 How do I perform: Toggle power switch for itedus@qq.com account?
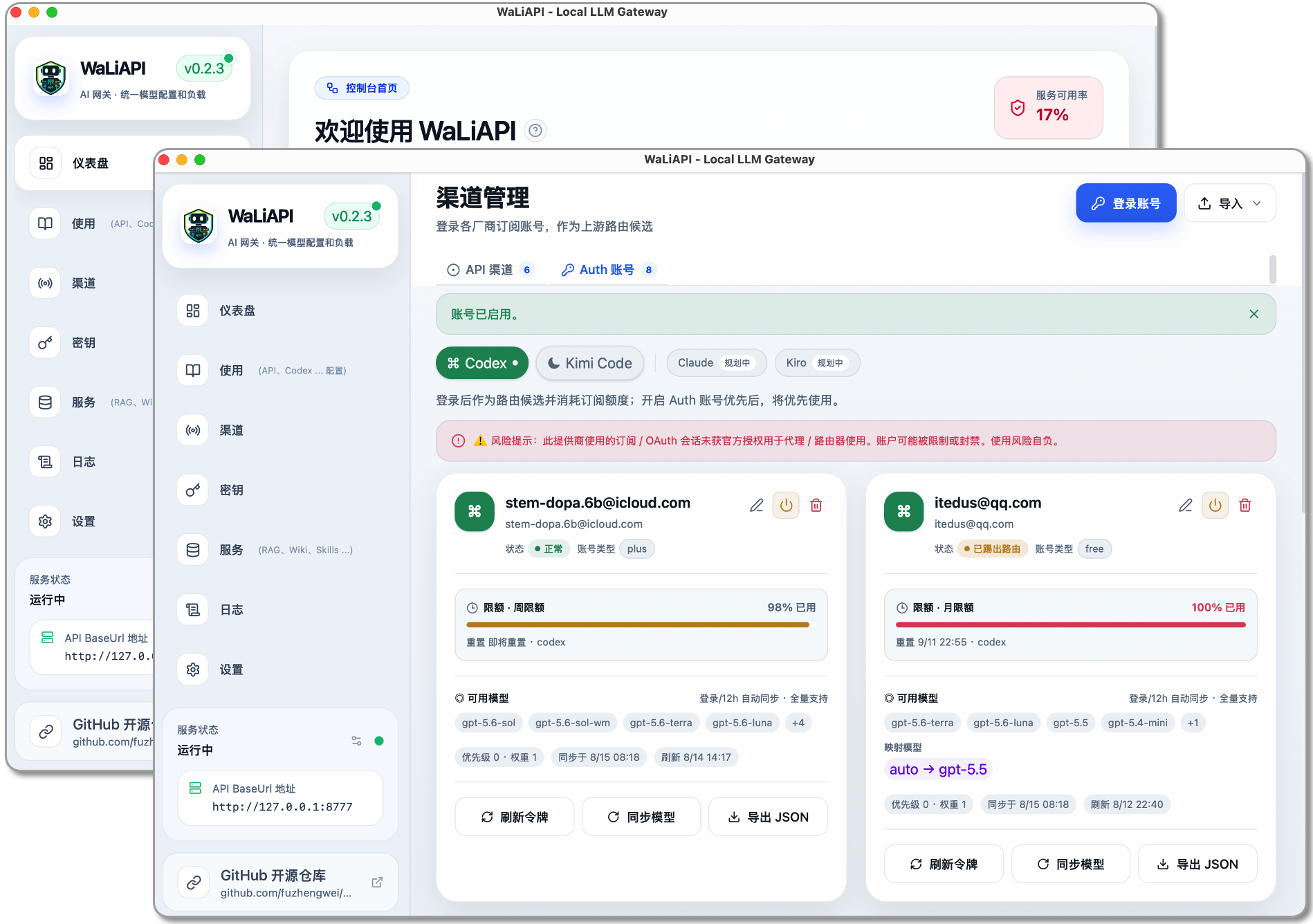coord(1215,506)
